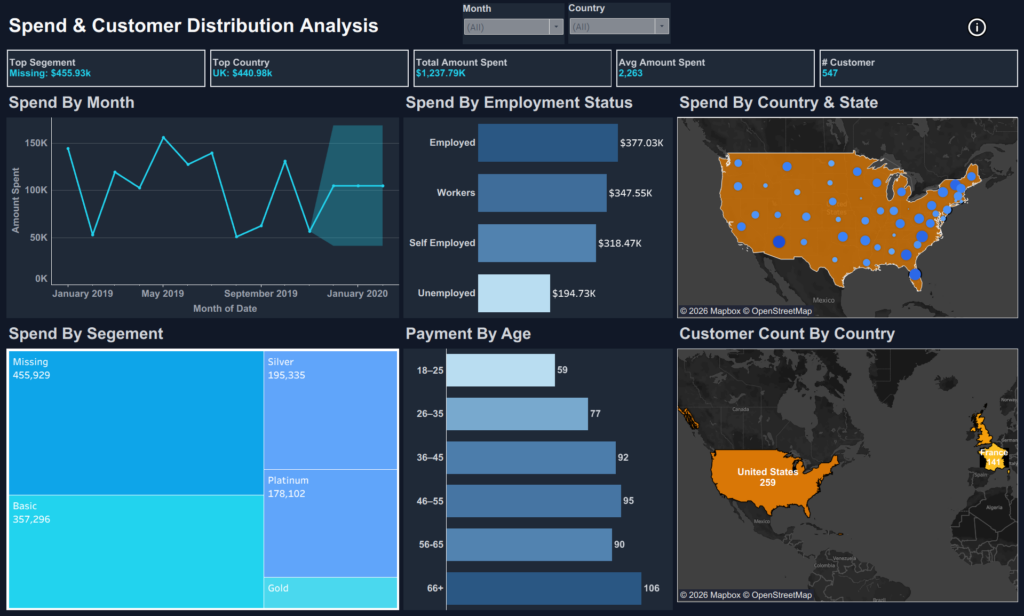Select the 56-65 age bar

click(x=529, y=544)
